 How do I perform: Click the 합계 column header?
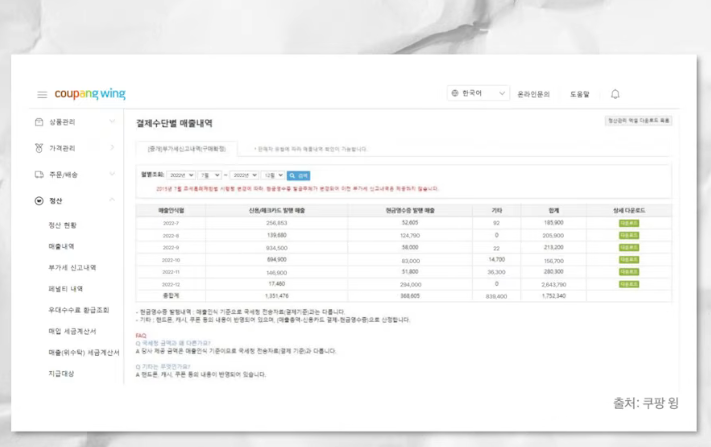[x=554, y=210]
